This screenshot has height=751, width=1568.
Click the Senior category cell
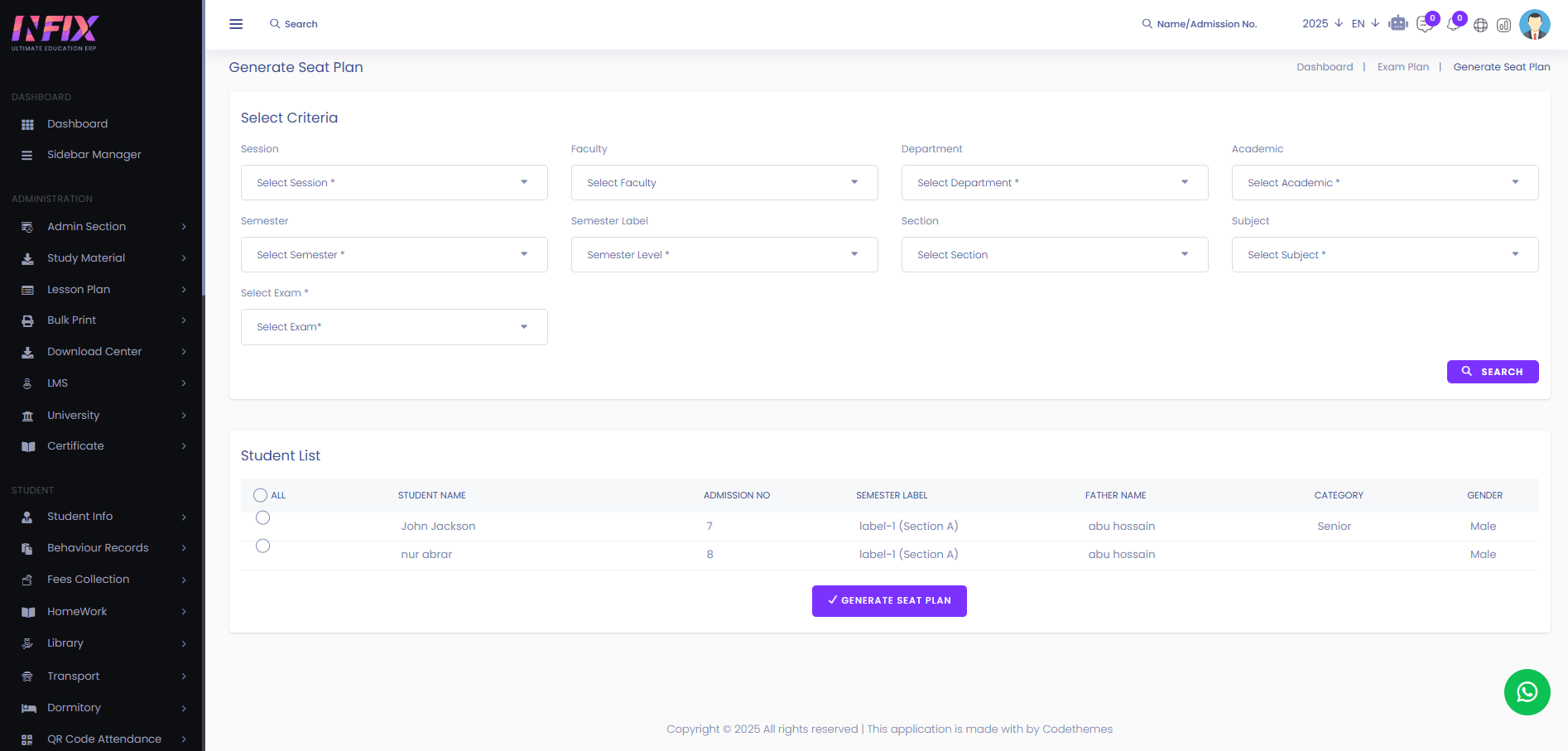[1334, 527]
